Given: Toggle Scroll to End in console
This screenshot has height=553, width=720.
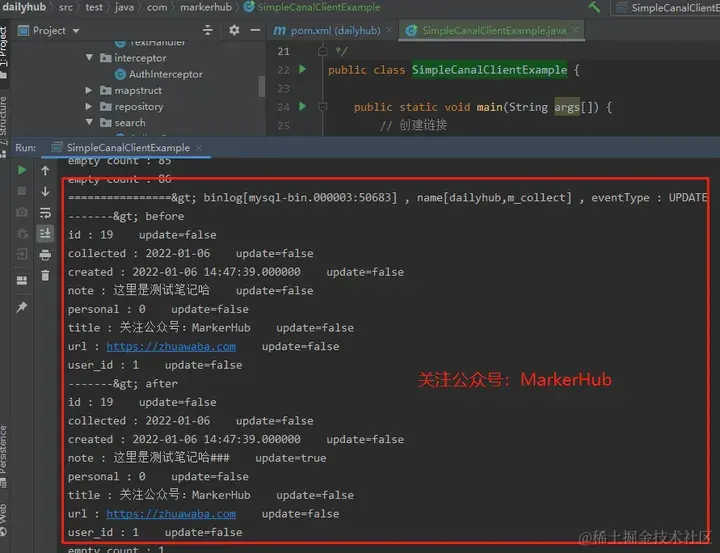Looking at the screenshot, I should click(45, 233).
